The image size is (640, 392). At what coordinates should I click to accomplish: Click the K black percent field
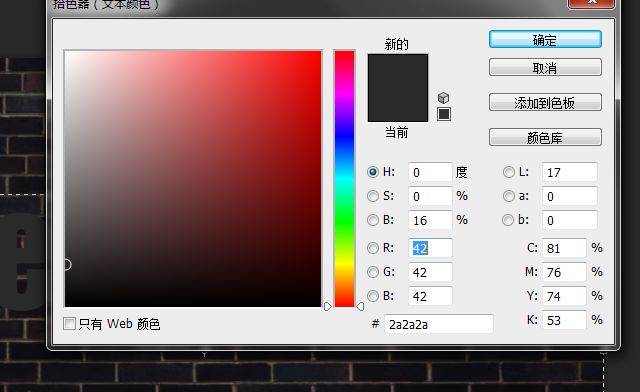tap(564, 320)
